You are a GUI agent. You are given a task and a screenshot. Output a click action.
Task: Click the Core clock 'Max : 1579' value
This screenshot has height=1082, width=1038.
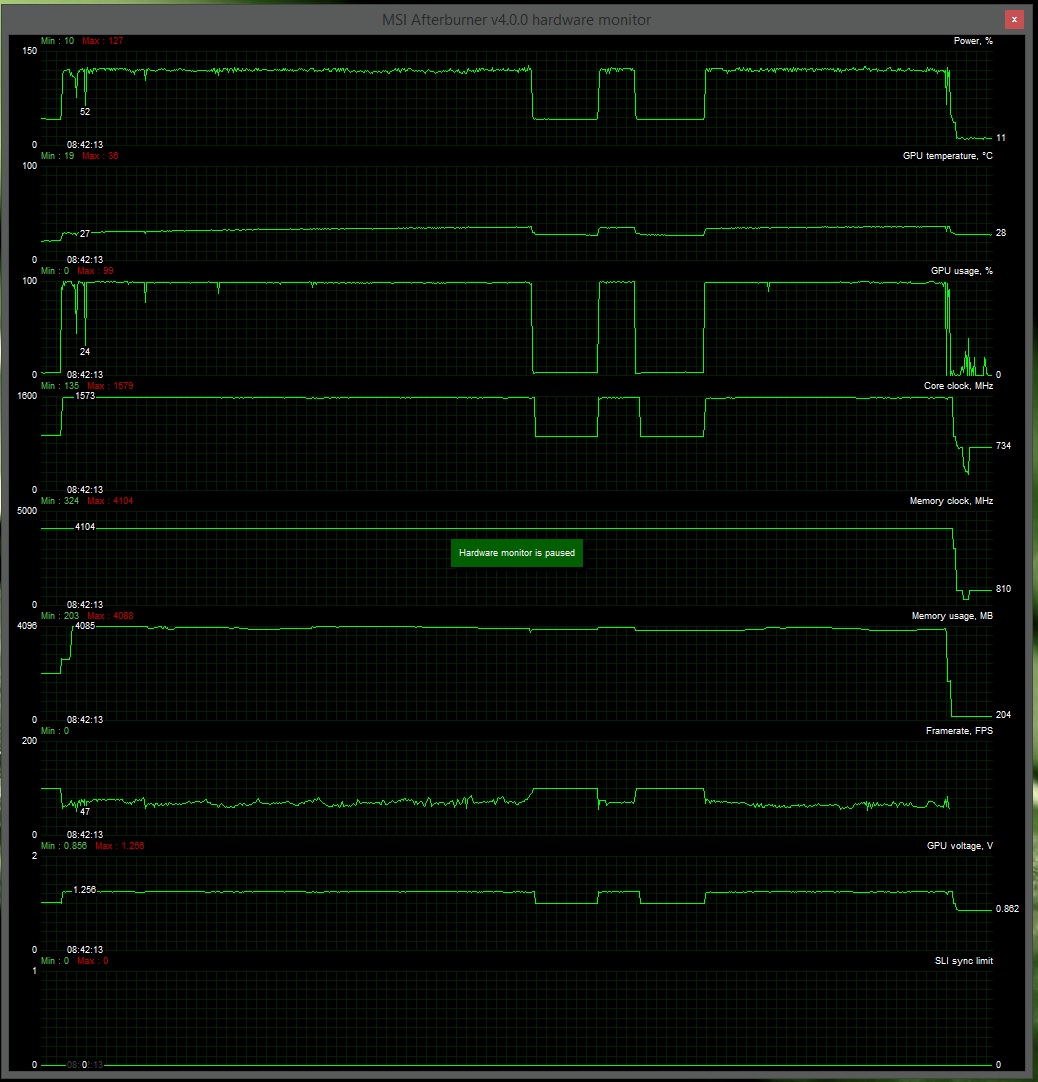coord(110,386)
